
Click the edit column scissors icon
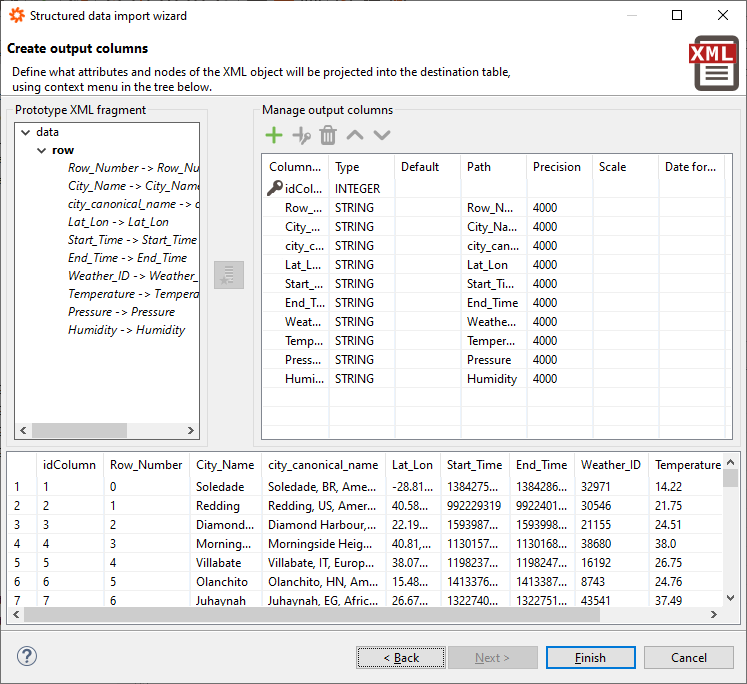[301, 136]
